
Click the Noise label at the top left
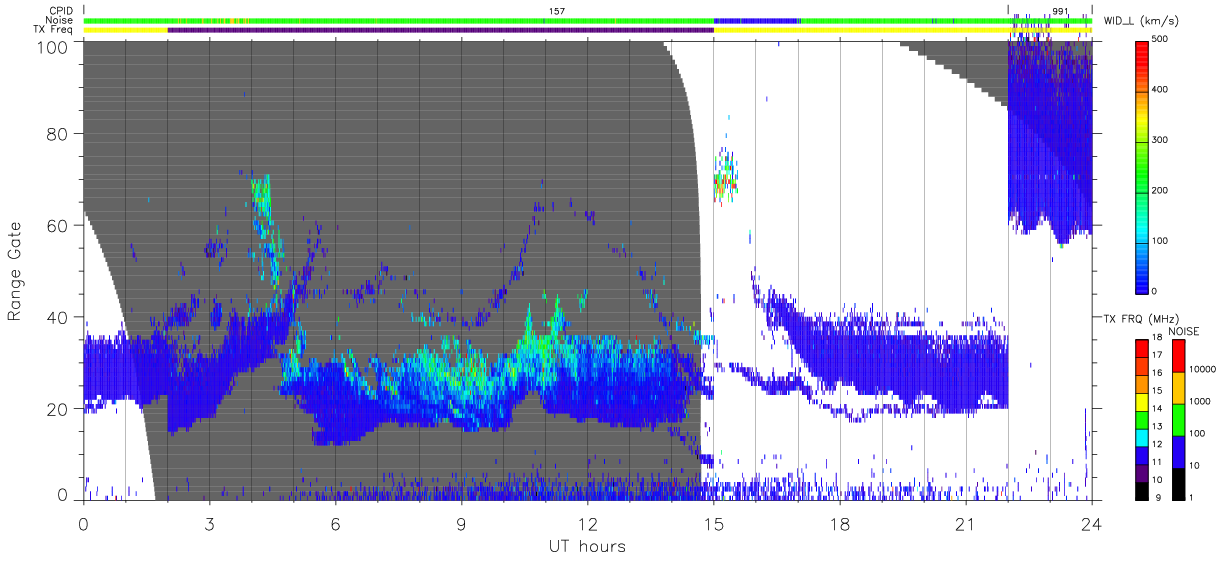[x=60, y=20]
